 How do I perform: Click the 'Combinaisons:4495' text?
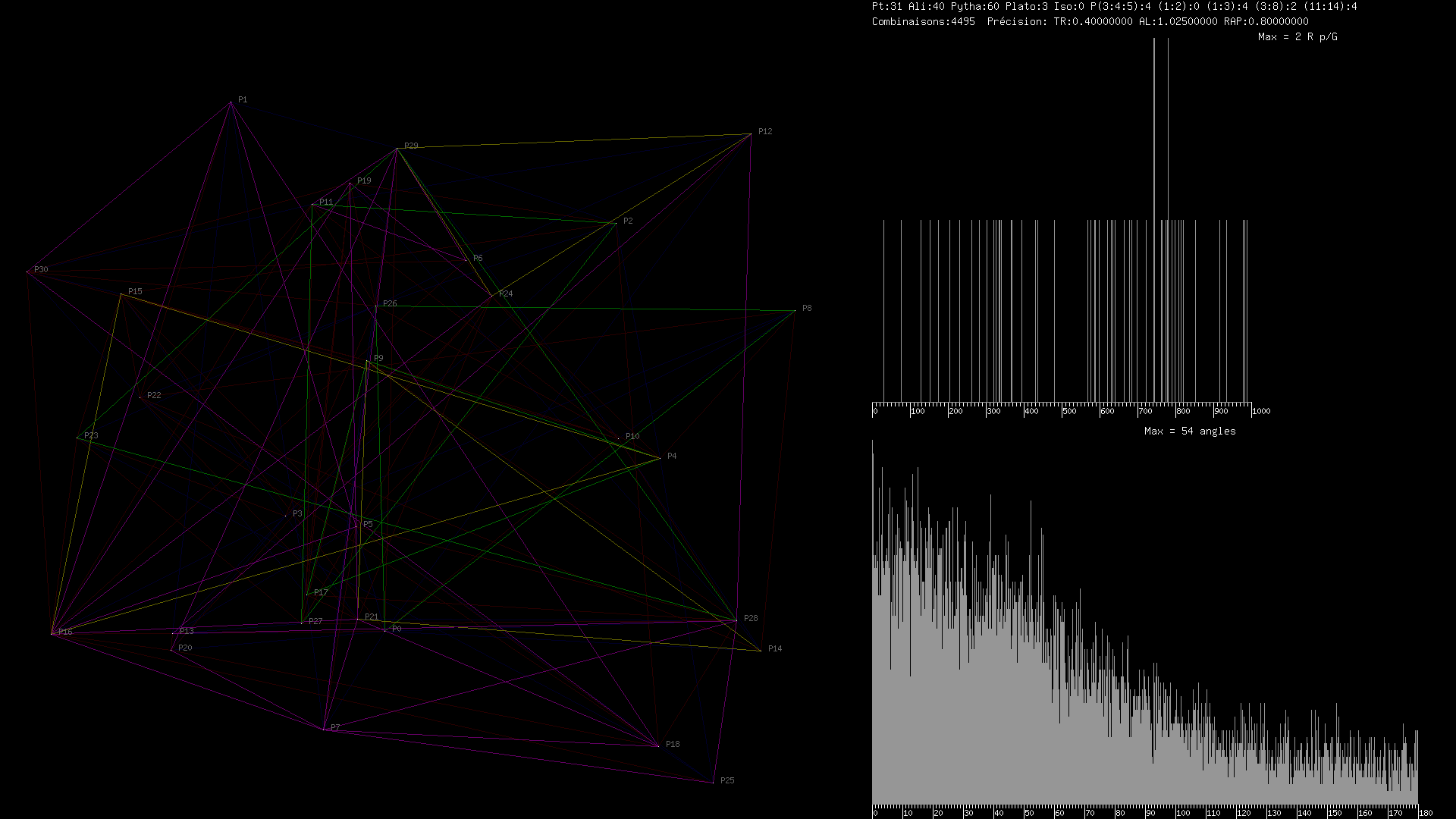(924, 22)
